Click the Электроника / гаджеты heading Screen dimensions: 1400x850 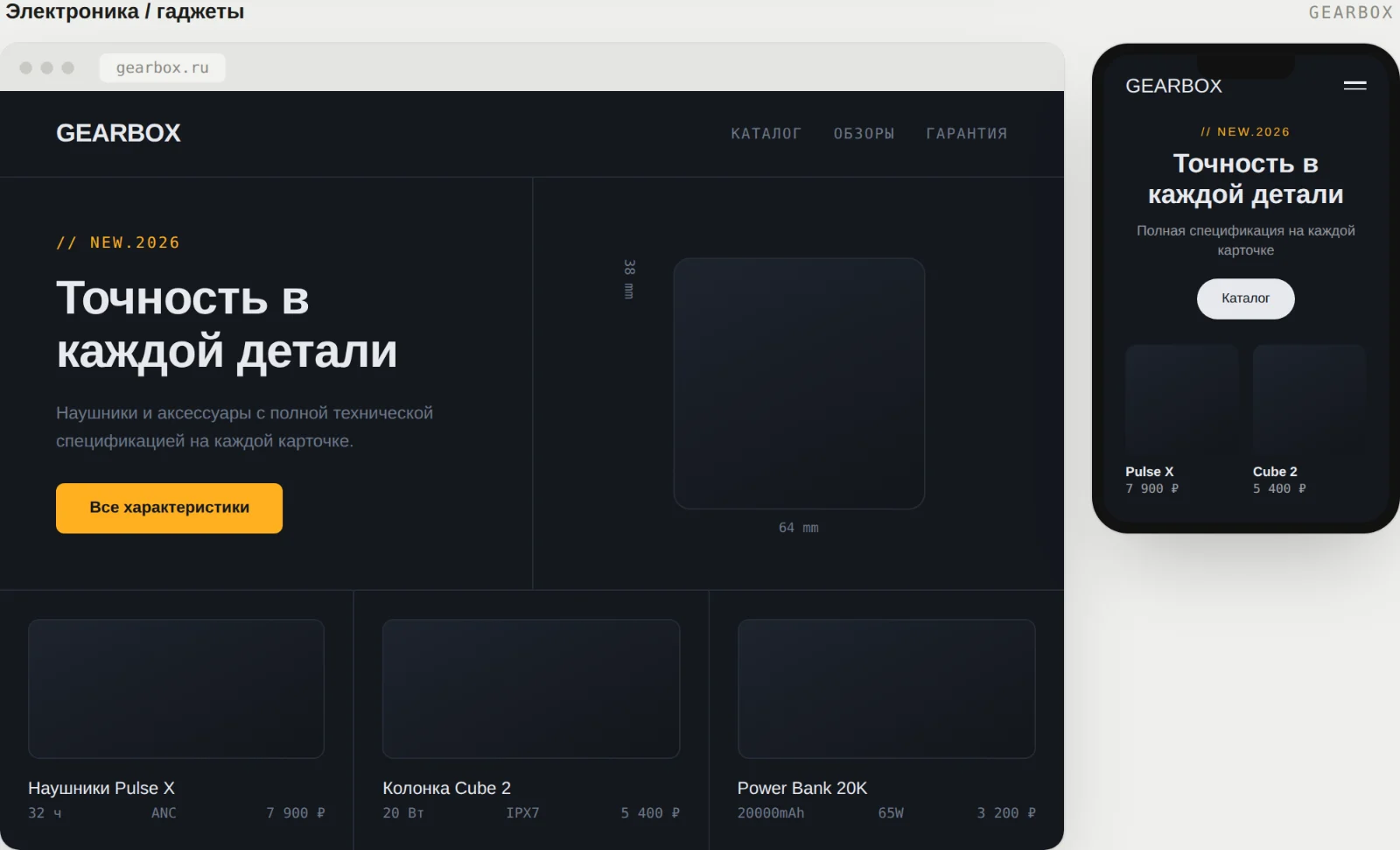124,11
